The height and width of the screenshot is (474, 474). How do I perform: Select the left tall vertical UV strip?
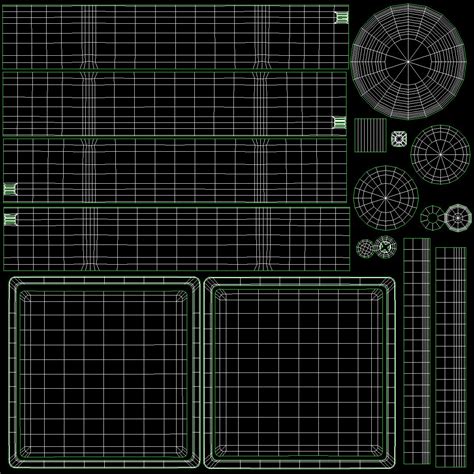(x=417, y=351)
